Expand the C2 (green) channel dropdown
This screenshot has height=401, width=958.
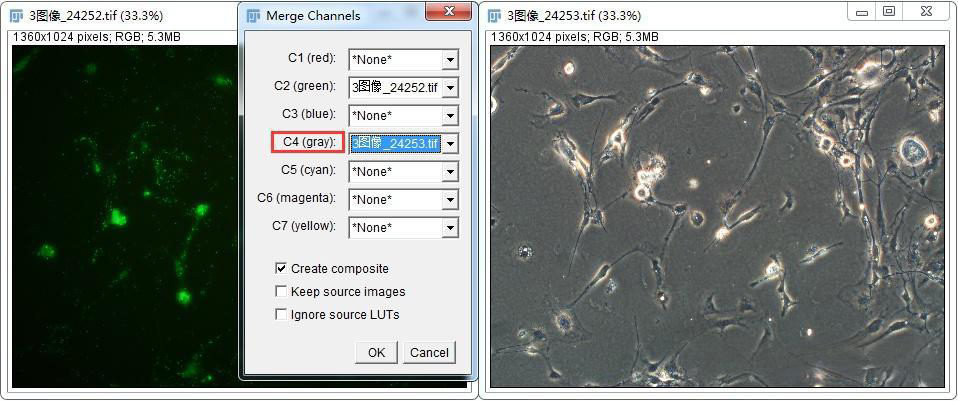point(450,88)
